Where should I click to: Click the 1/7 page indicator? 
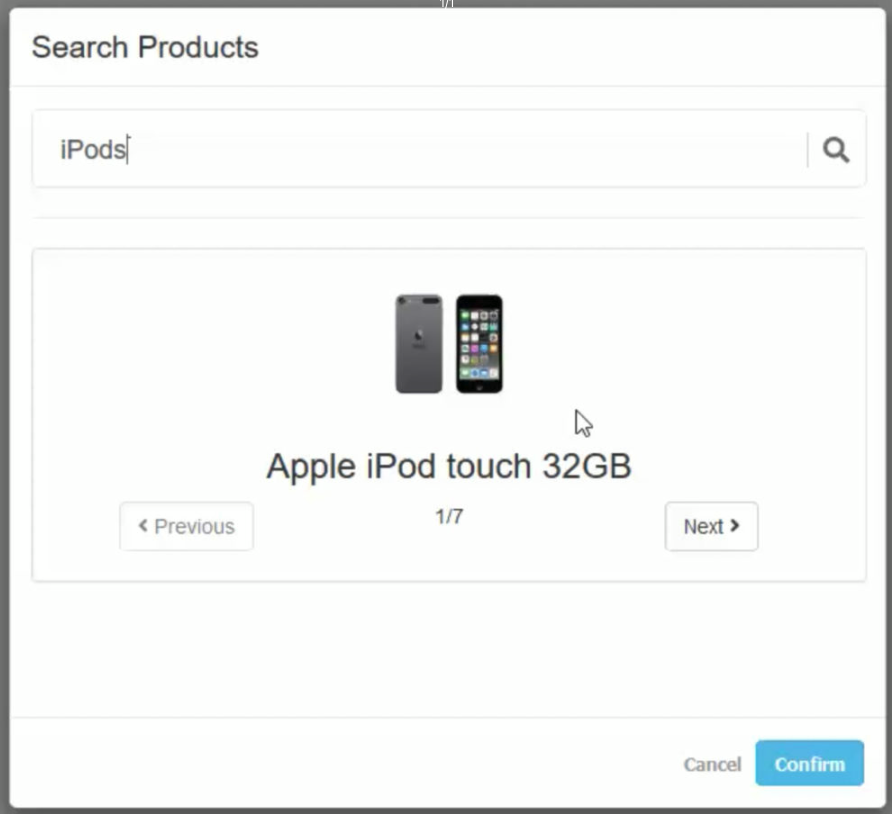[x=449, y=517]
